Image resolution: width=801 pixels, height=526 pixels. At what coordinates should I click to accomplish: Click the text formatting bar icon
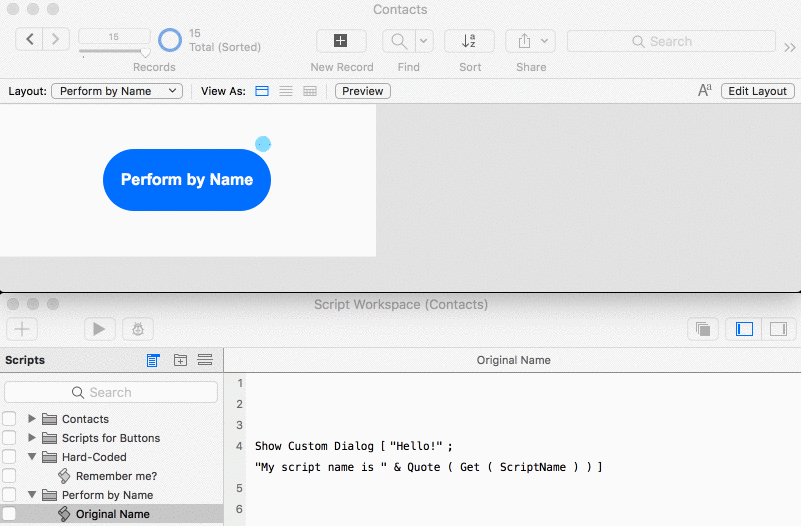(705, 91)
